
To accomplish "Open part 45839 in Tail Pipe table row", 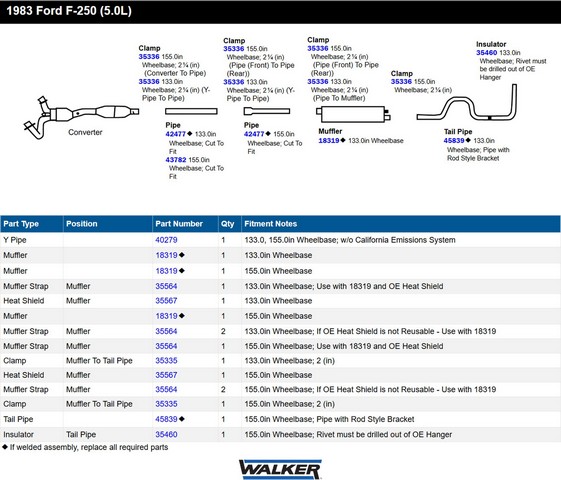I will tap(166, 419).
